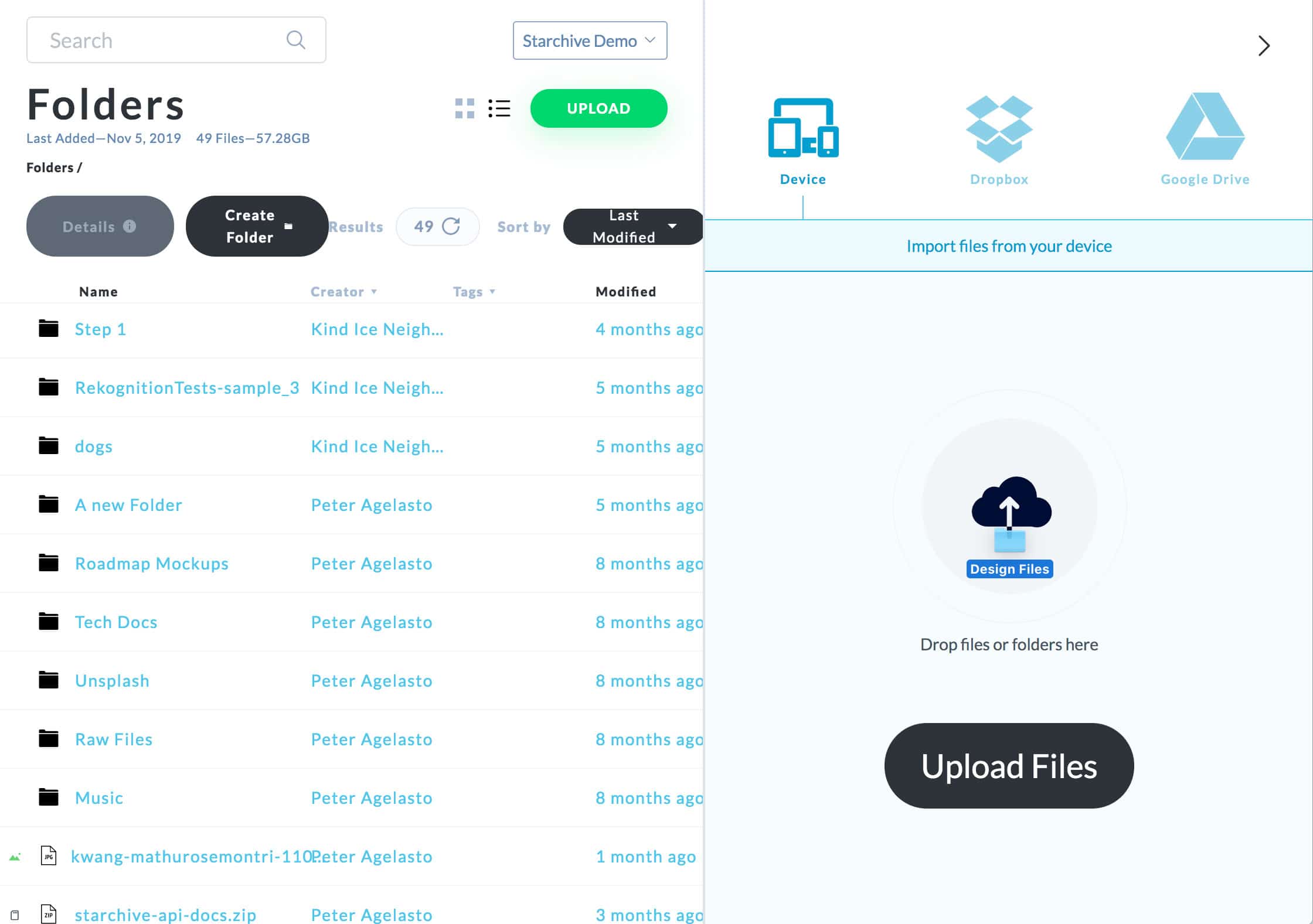Click the Details button
This screenshot has width=1313, height=924.
(100, 226)
